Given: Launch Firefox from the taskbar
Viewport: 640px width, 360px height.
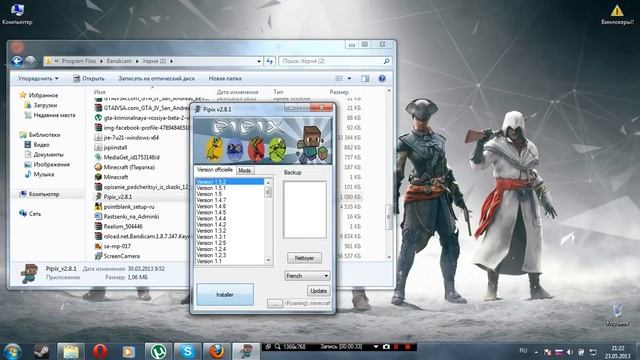Looking at the screenshot, I should click(217, 351).
